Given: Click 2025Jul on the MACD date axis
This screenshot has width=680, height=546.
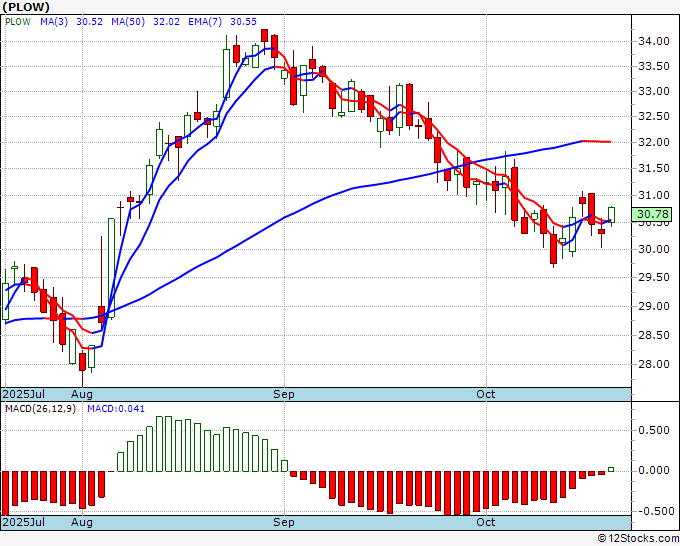Looking at the screenshot, I should tap(24, 522).
